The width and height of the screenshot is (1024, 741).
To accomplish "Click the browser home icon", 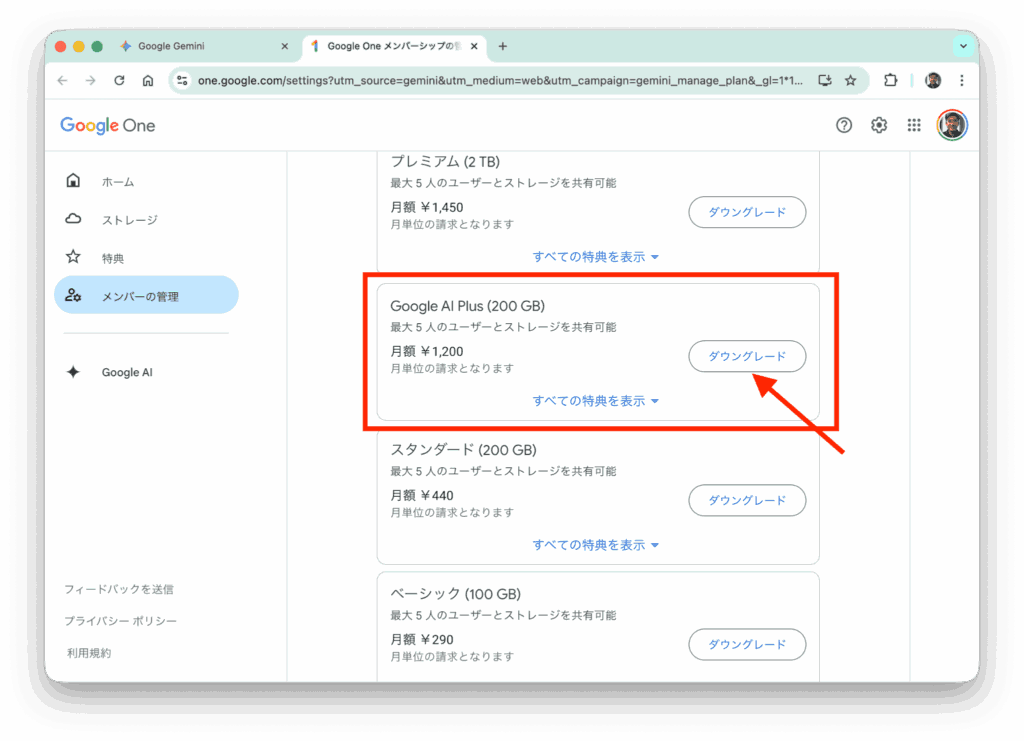I will [148, 81].
